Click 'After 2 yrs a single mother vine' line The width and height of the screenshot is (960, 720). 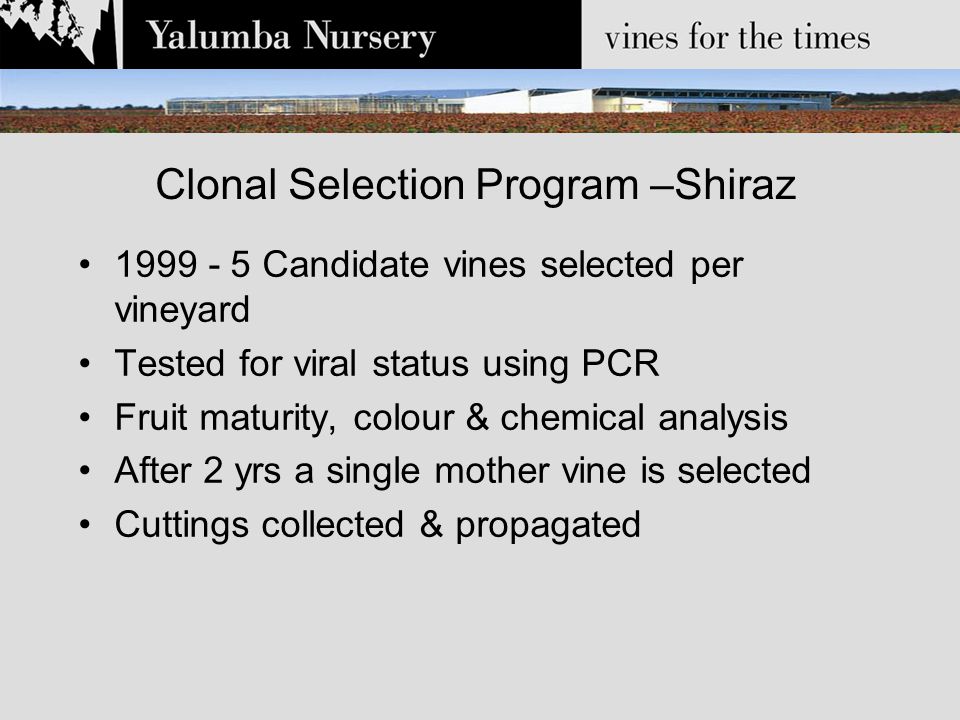pyautogui.click(x=463, y=471)
